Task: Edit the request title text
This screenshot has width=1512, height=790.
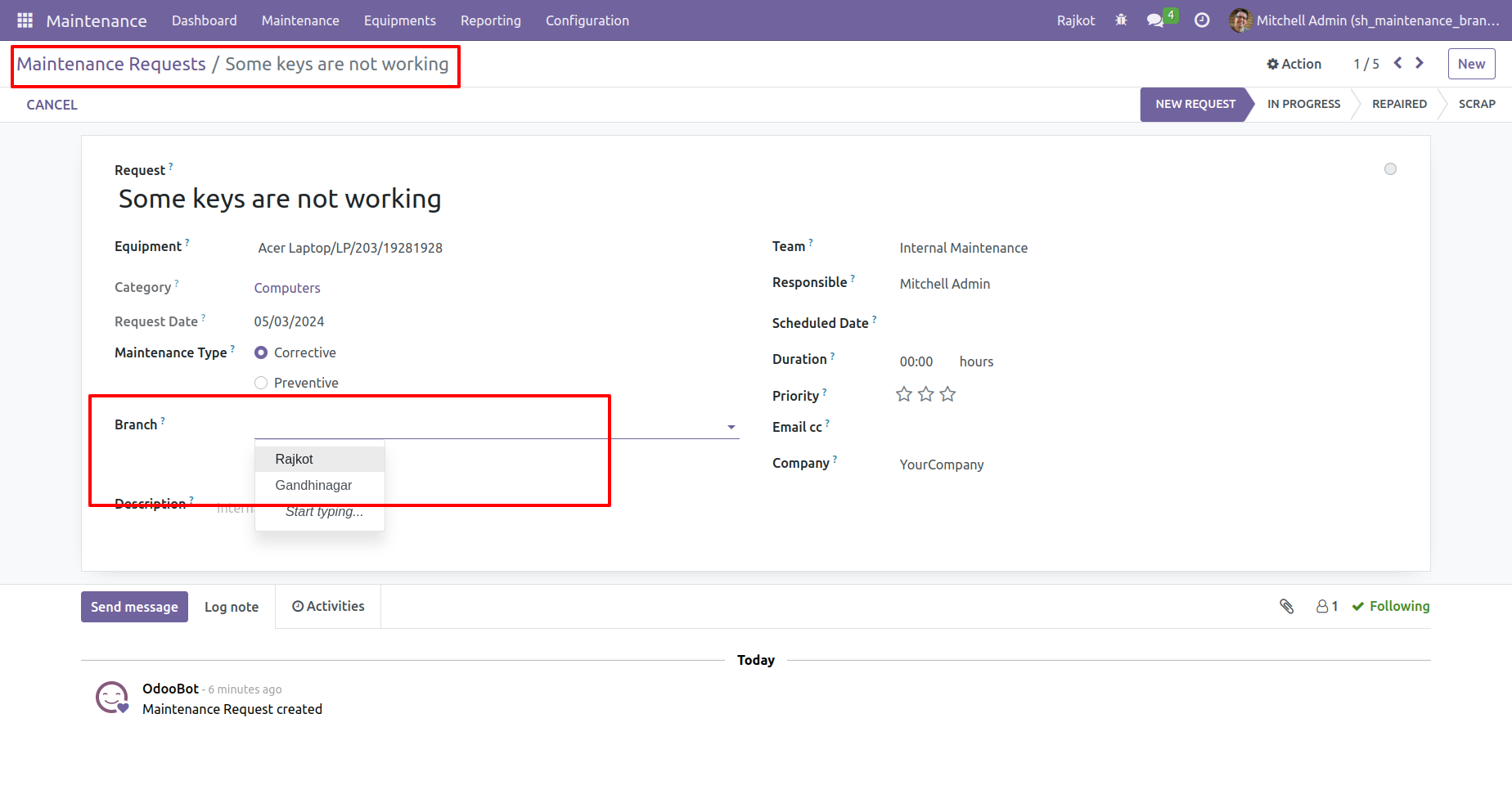Action: (x=280, y=199)
